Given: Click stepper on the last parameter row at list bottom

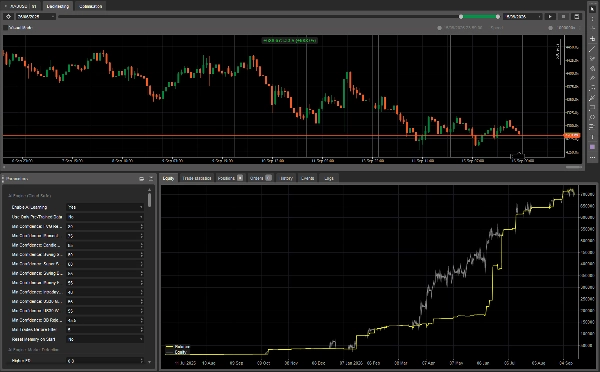Looking at the screenshot, I should [142, 361].
